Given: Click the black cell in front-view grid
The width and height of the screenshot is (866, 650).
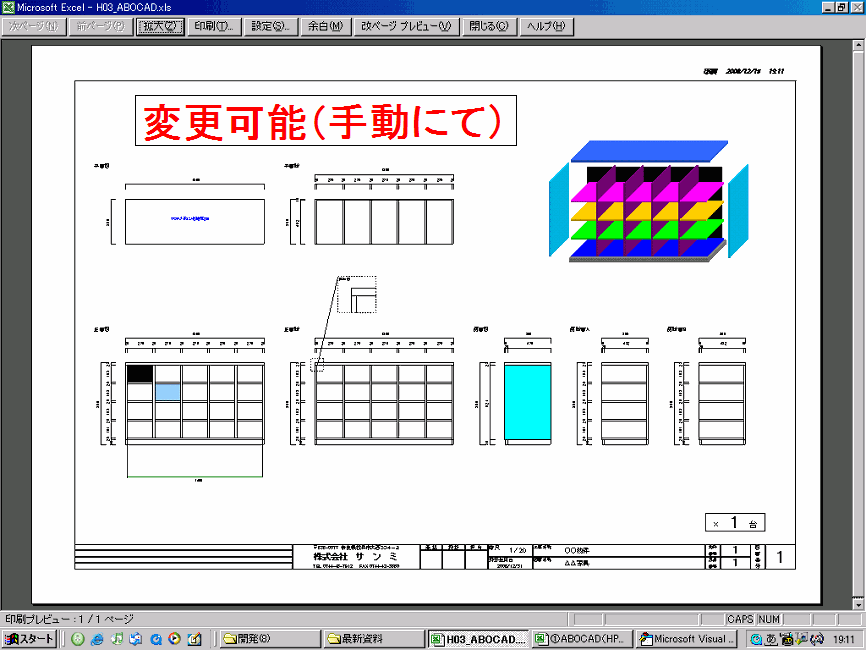Looking at the screenshot, I should pyautogui.click(x=140, y=374).
